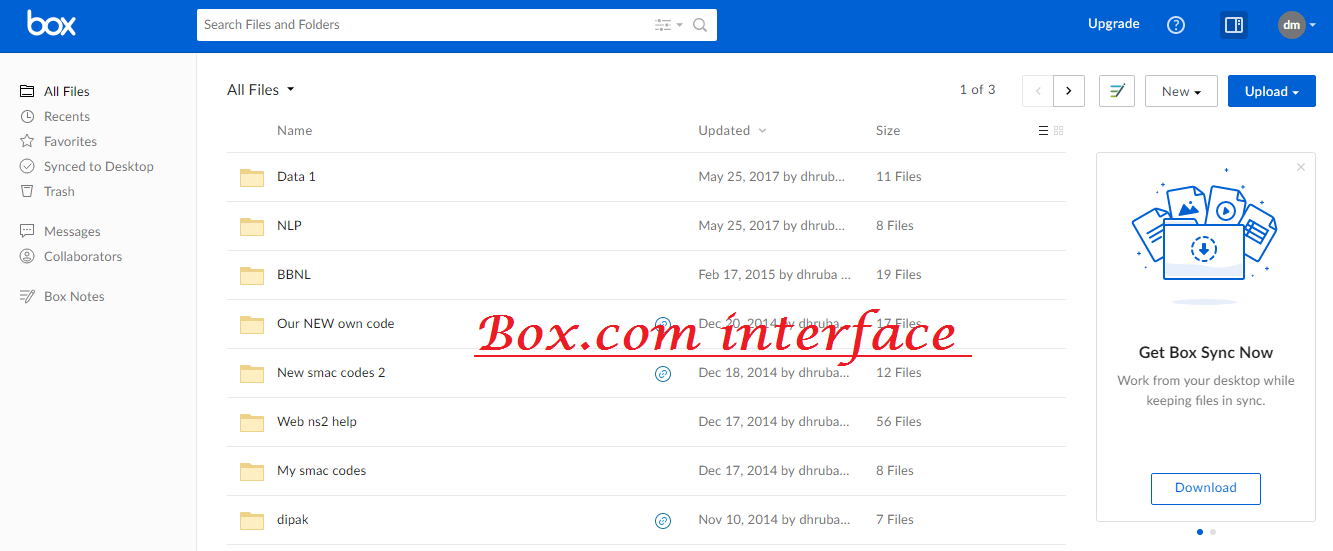This screenshot has height=551, width=1333.
Task: Open Recents in sidebar
Action: point(55,116)
